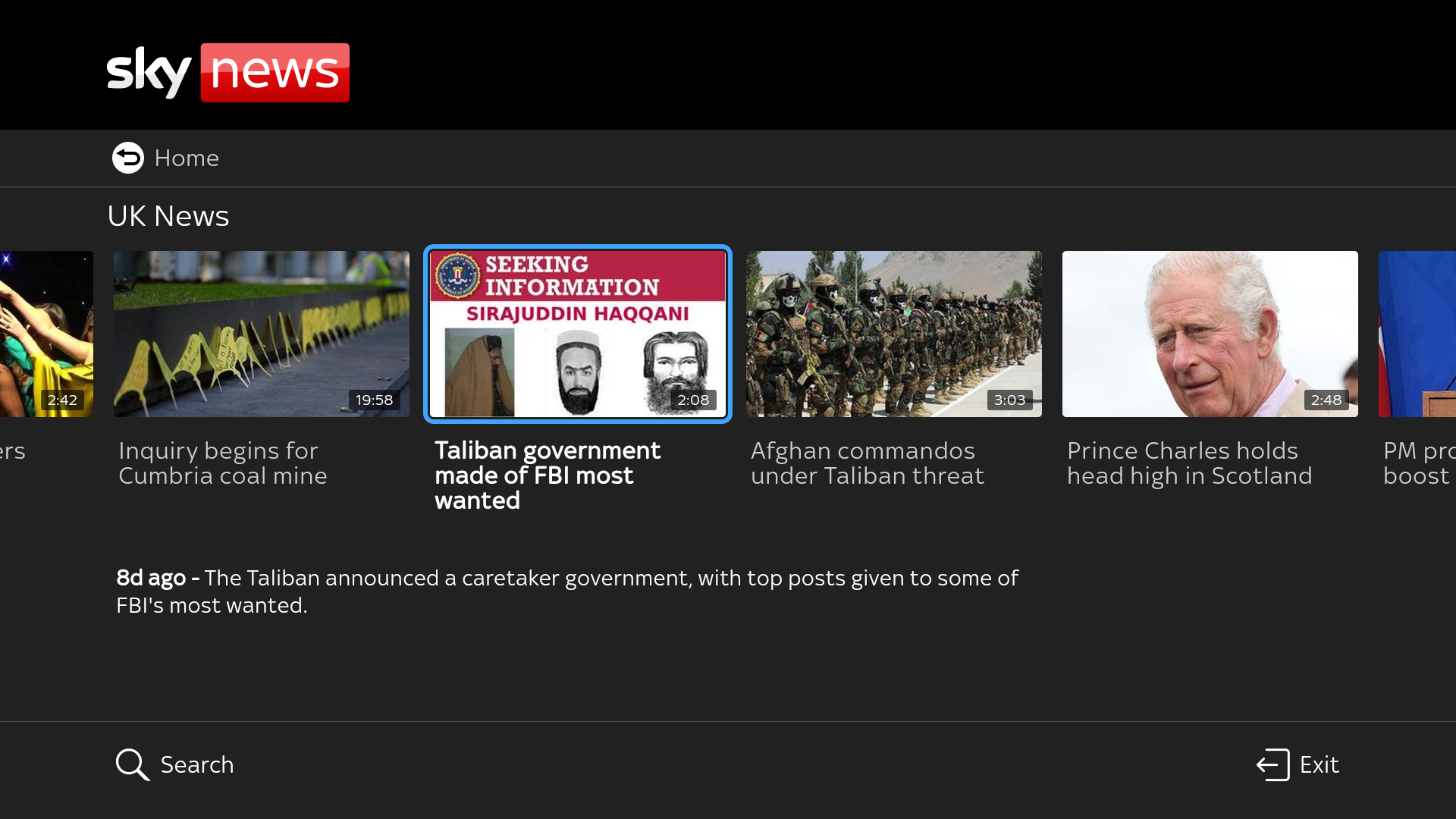Click the 3:03 duration badge on Afghan commandos video
The height and width of the screenshot is (819, 1456).
1010,400
